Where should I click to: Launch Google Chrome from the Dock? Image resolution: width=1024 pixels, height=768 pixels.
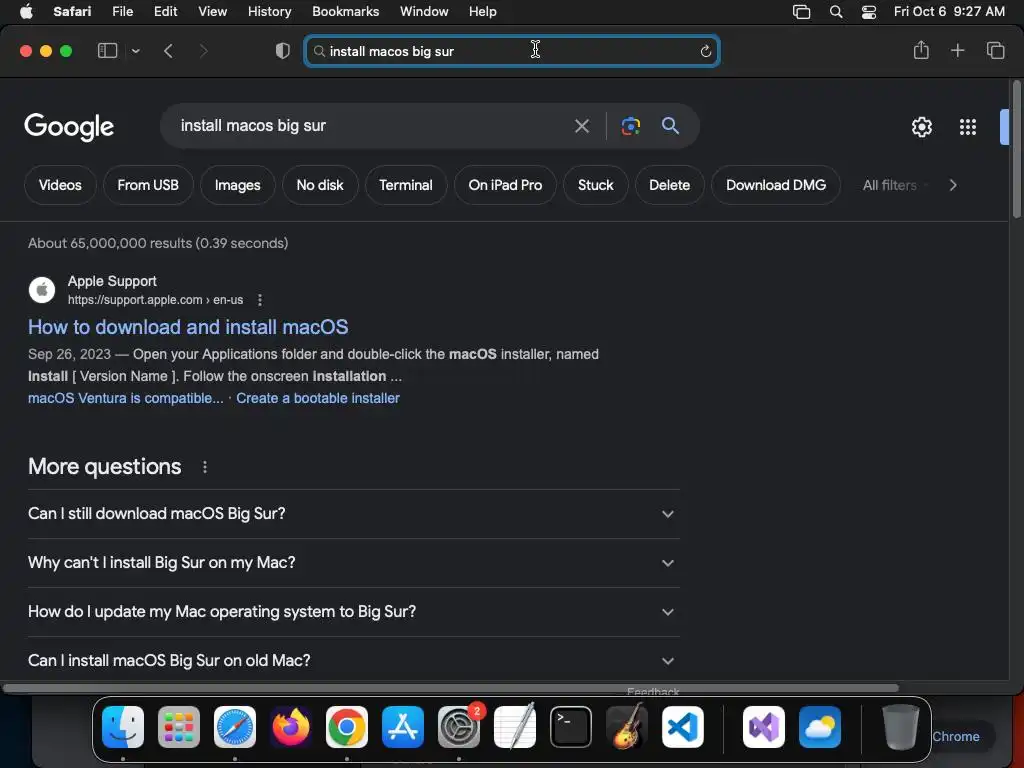pyautogui.click(x=347, y=727)
